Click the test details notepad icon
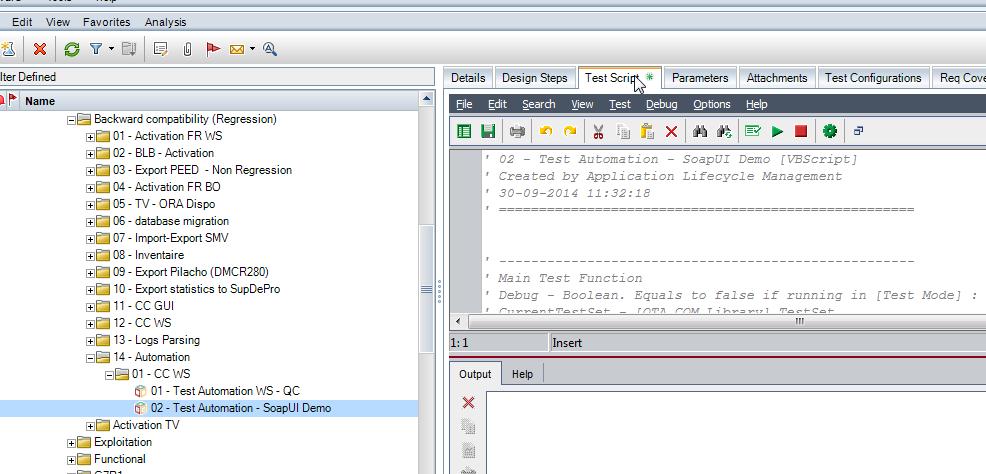 click(x=160, y=49)
